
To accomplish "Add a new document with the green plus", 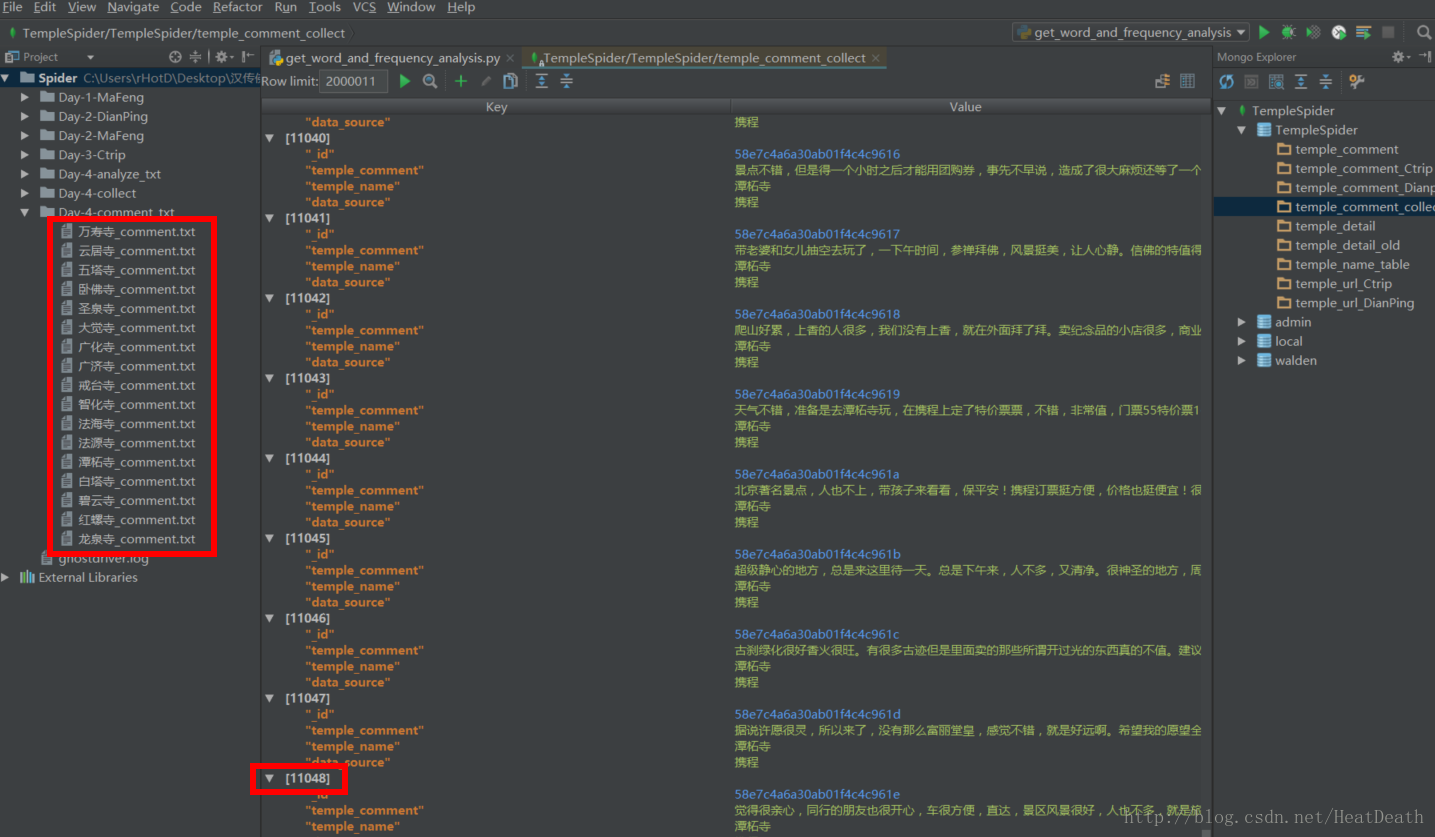I will pyautogui.click(x=460, y=81).
